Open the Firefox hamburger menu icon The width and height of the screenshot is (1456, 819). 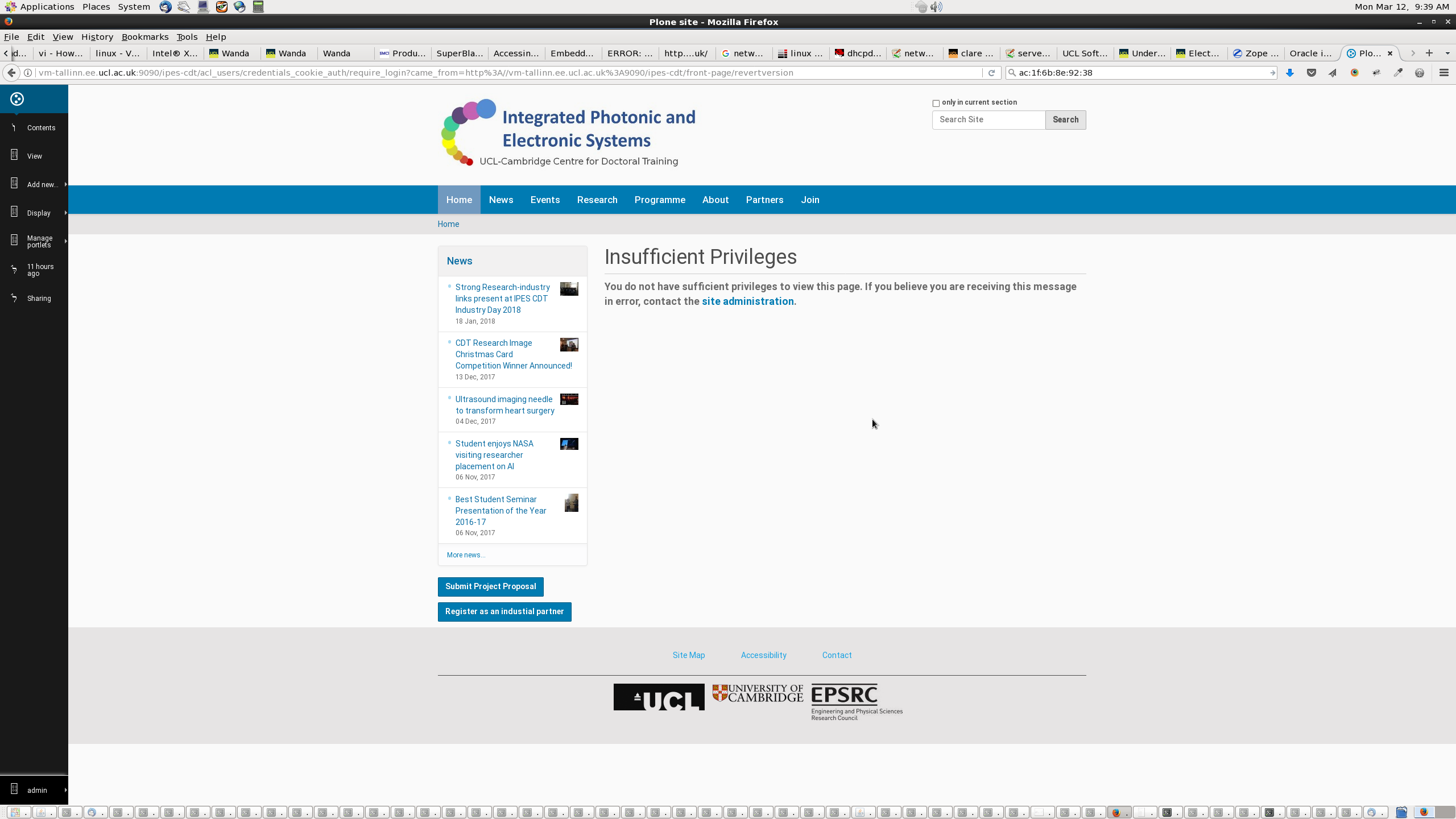point(1443,73)
